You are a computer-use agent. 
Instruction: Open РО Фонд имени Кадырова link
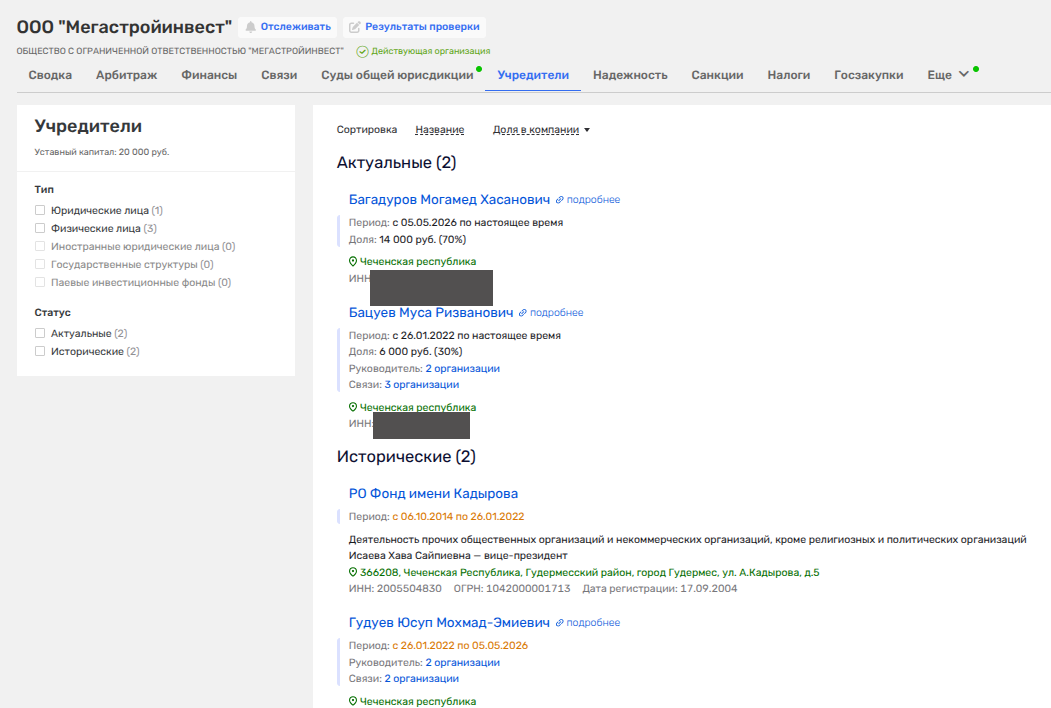(x=433, y=493)
